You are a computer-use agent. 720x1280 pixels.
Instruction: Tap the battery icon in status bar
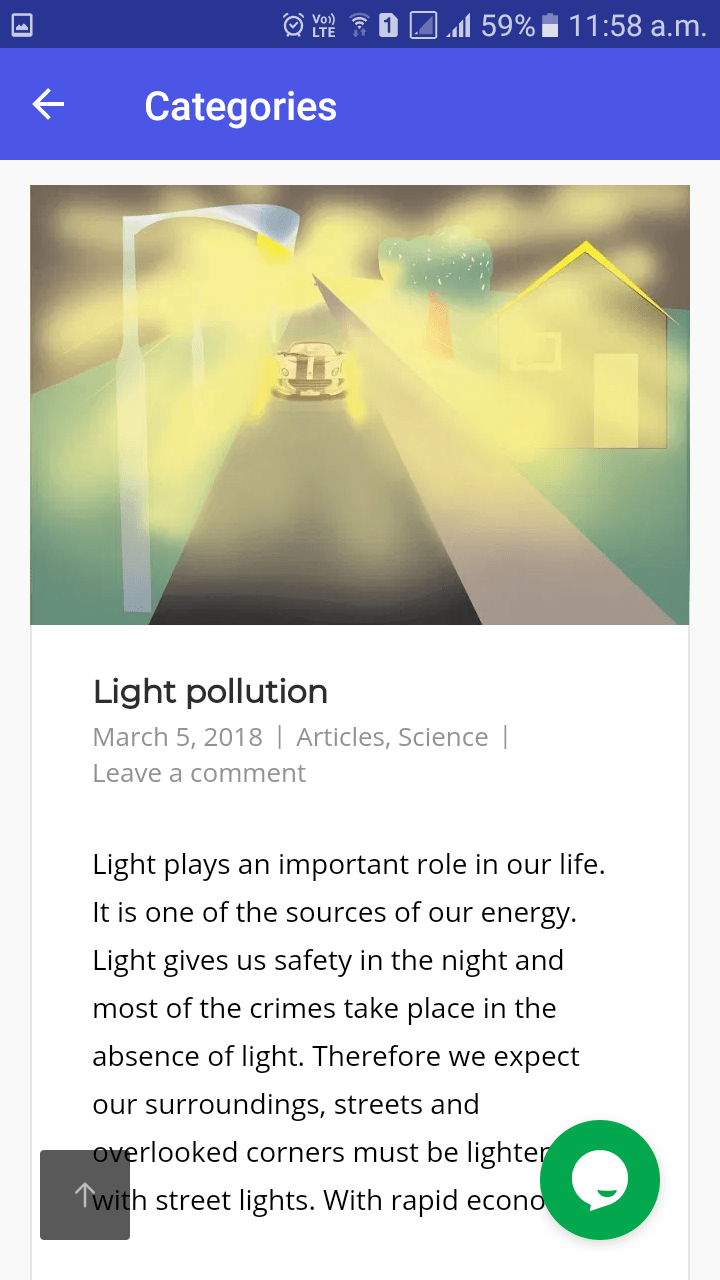click(x=549, y=25)
